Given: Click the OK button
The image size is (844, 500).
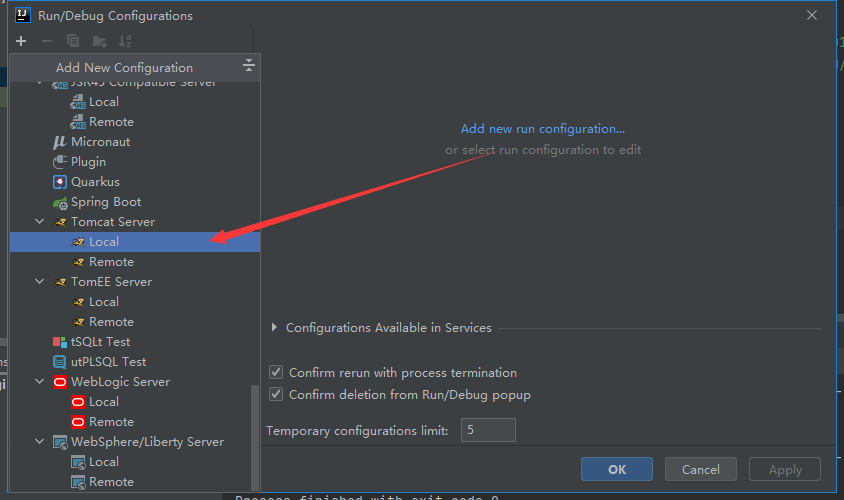Looking at the screenshot, I should coord(617,469).
